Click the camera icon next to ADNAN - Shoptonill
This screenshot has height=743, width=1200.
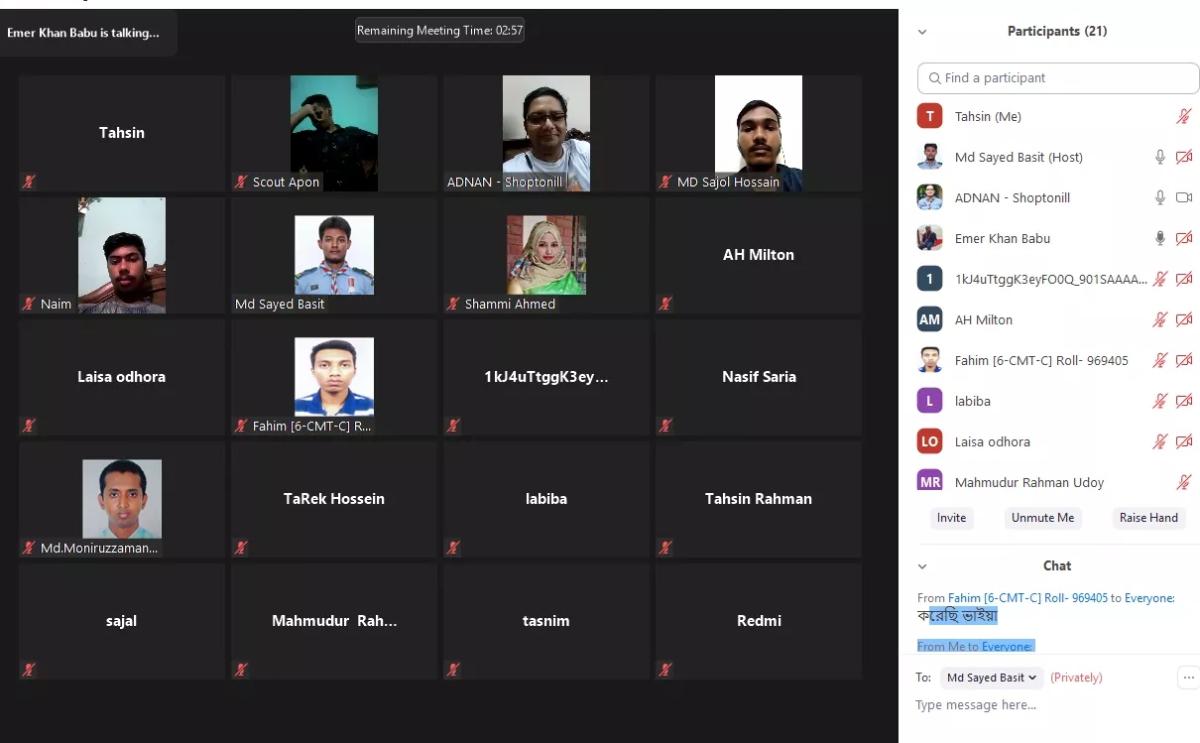pyautogui.click(x=1184, y=198)
